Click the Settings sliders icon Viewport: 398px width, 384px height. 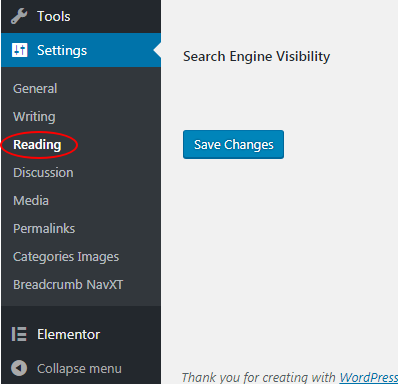(x=20, y=50)
